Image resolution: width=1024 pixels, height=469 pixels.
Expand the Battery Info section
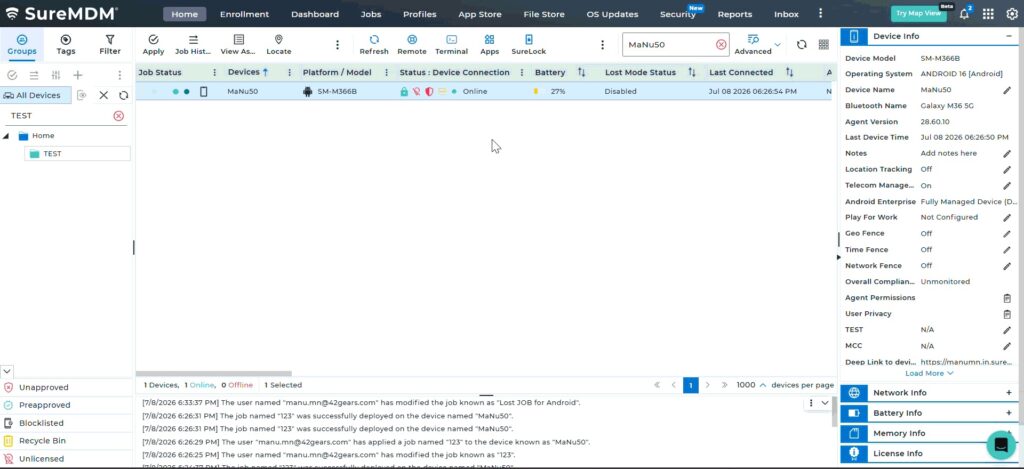1008,413
